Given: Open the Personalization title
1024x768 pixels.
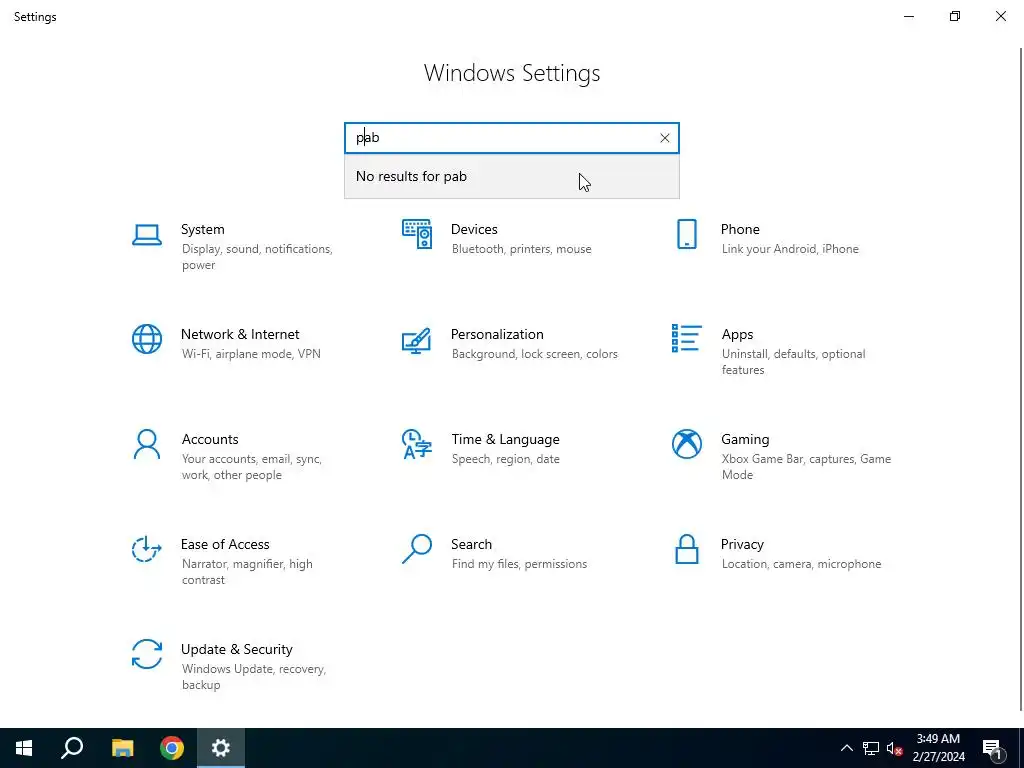Looking at the screenshot, I should [497, 334].
